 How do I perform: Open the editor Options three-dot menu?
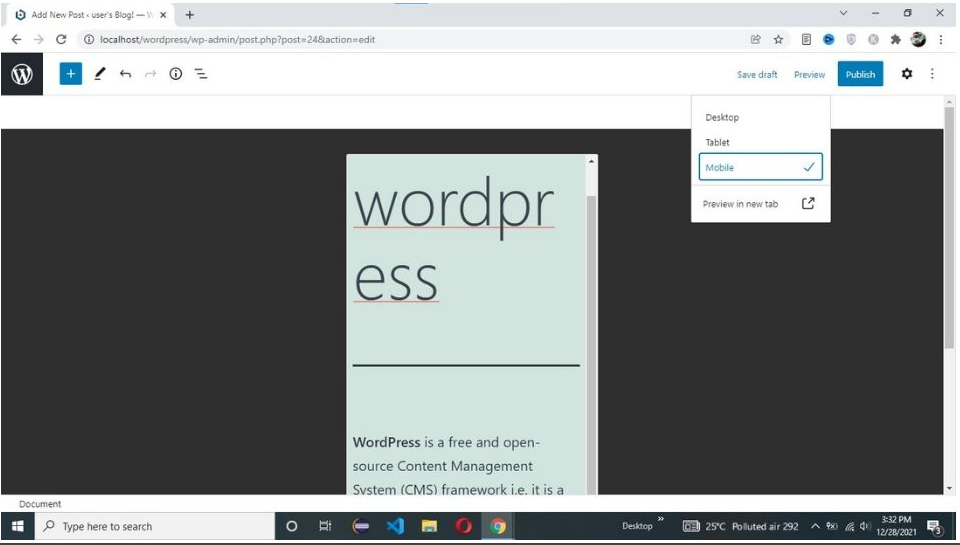(932, 74)
